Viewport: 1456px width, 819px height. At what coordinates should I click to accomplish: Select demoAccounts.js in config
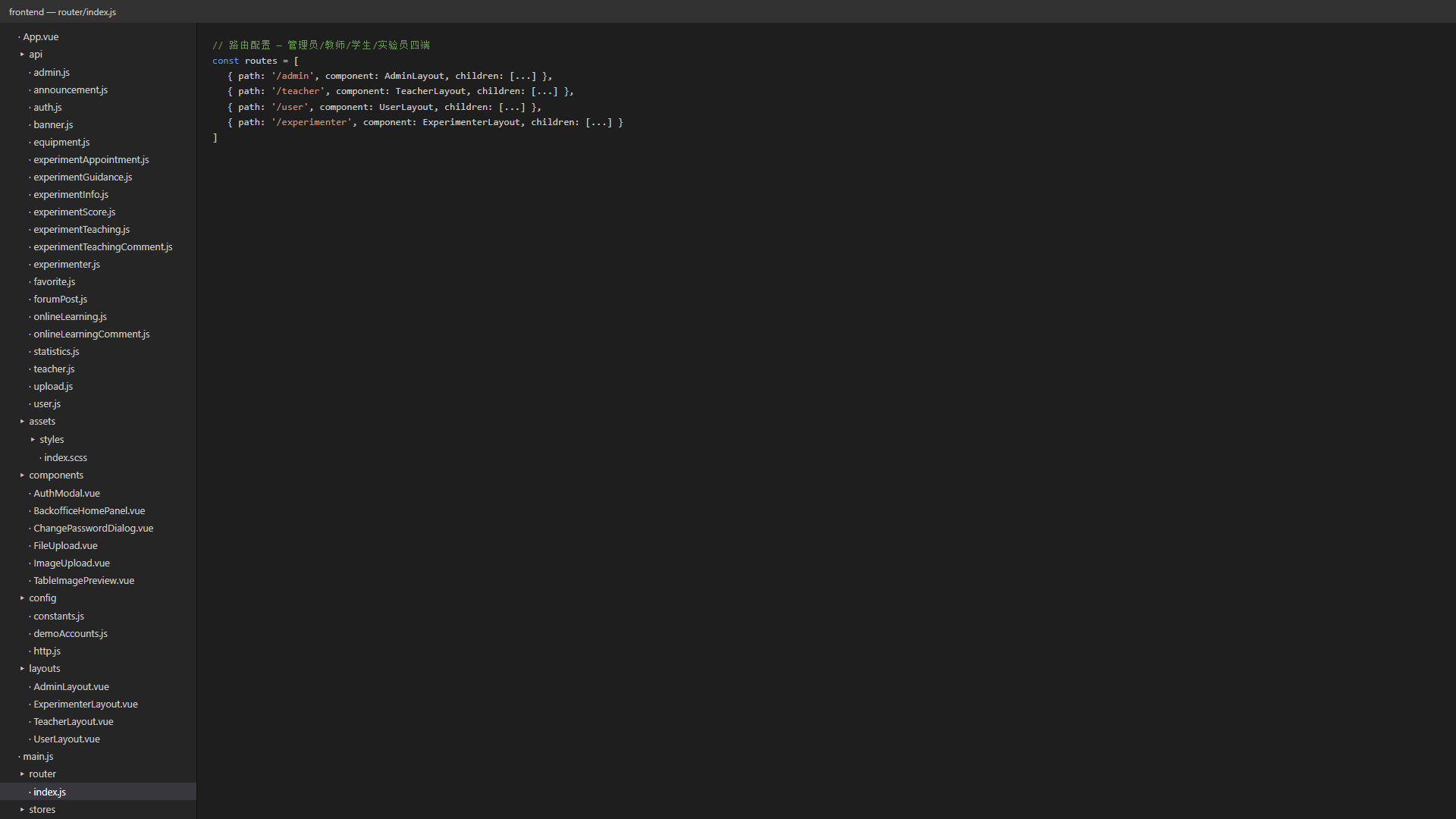[71, 633]
